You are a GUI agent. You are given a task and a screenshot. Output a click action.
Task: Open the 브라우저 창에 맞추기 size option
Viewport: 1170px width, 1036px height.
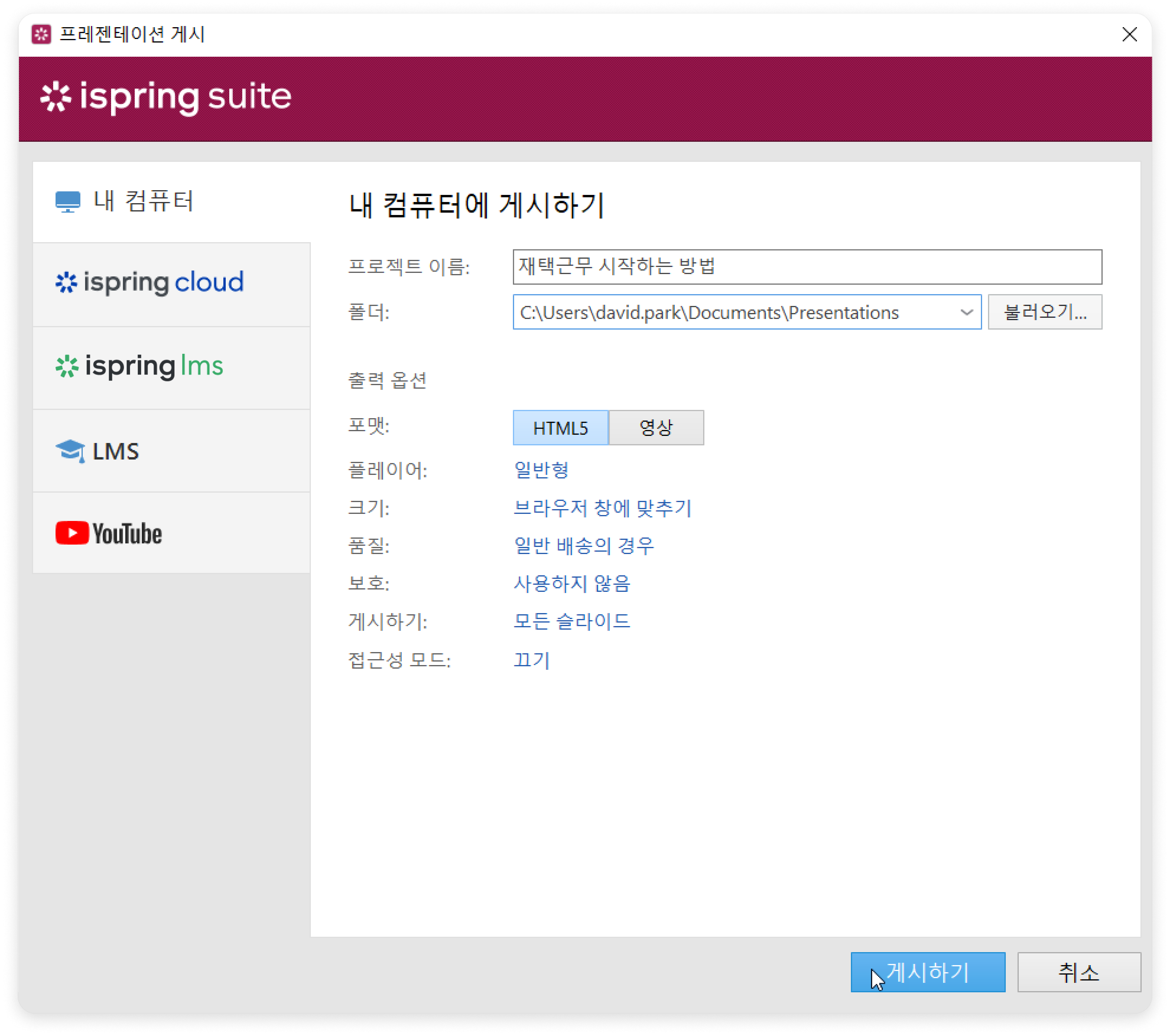(x=602, y=508)
